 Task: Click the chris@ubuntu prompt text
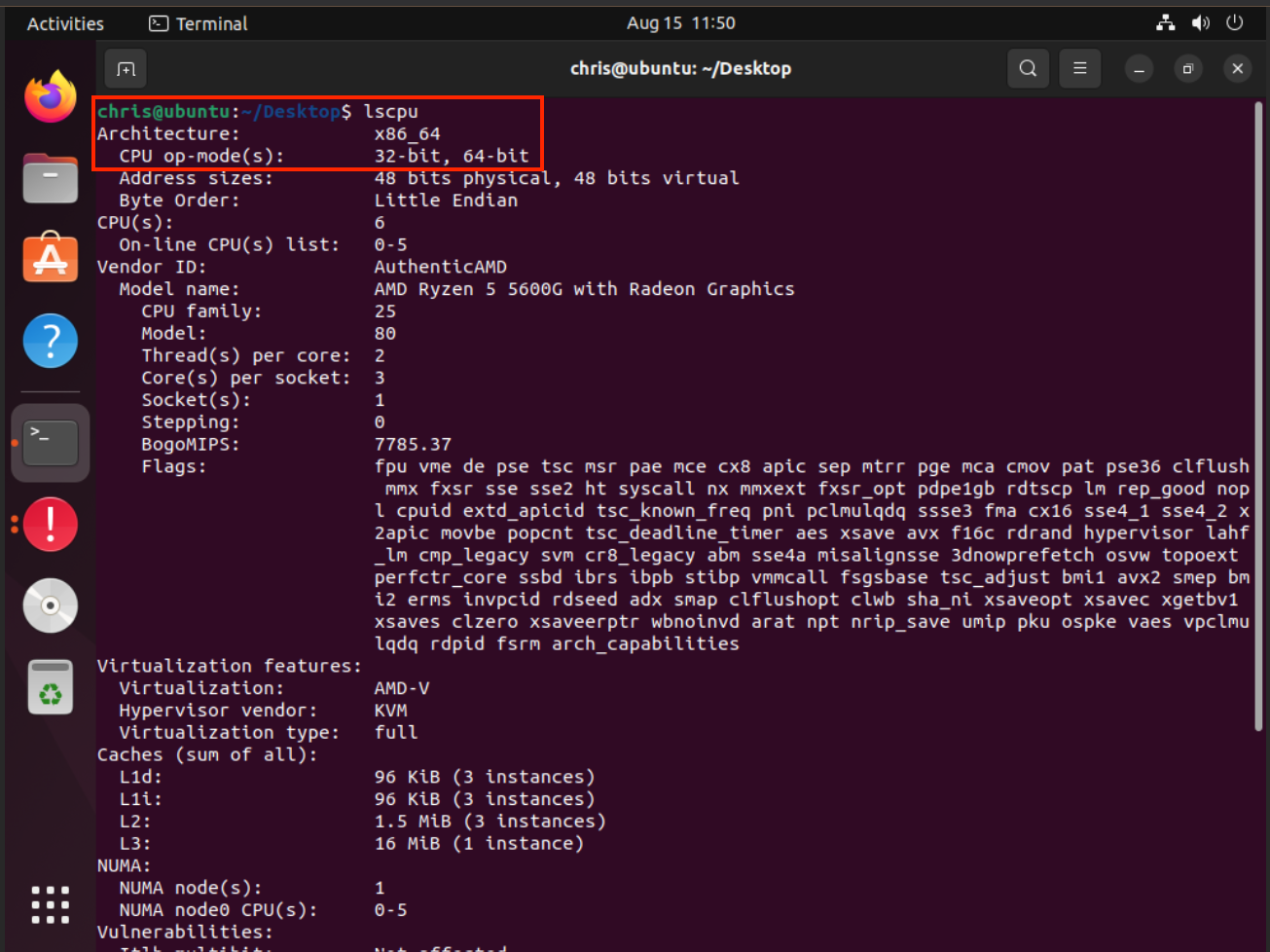(x=164, y=112)
